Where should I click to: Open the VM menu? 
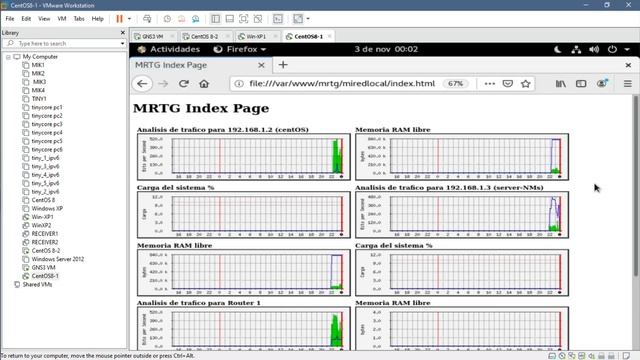(62, 19)
